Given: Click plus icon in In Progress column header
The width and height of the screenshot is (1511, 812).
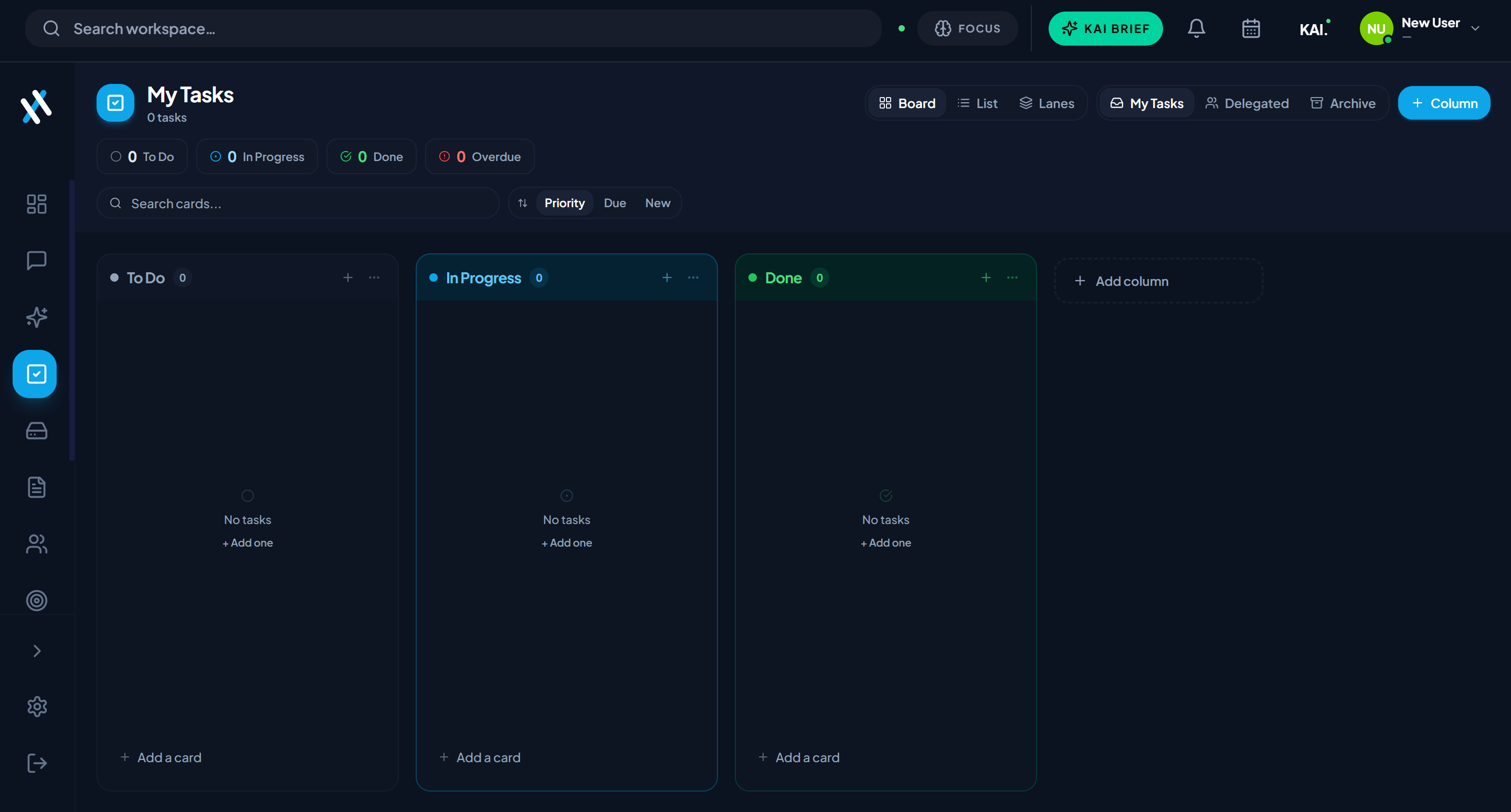Looking at the screenshot, I should pos(667,277).
